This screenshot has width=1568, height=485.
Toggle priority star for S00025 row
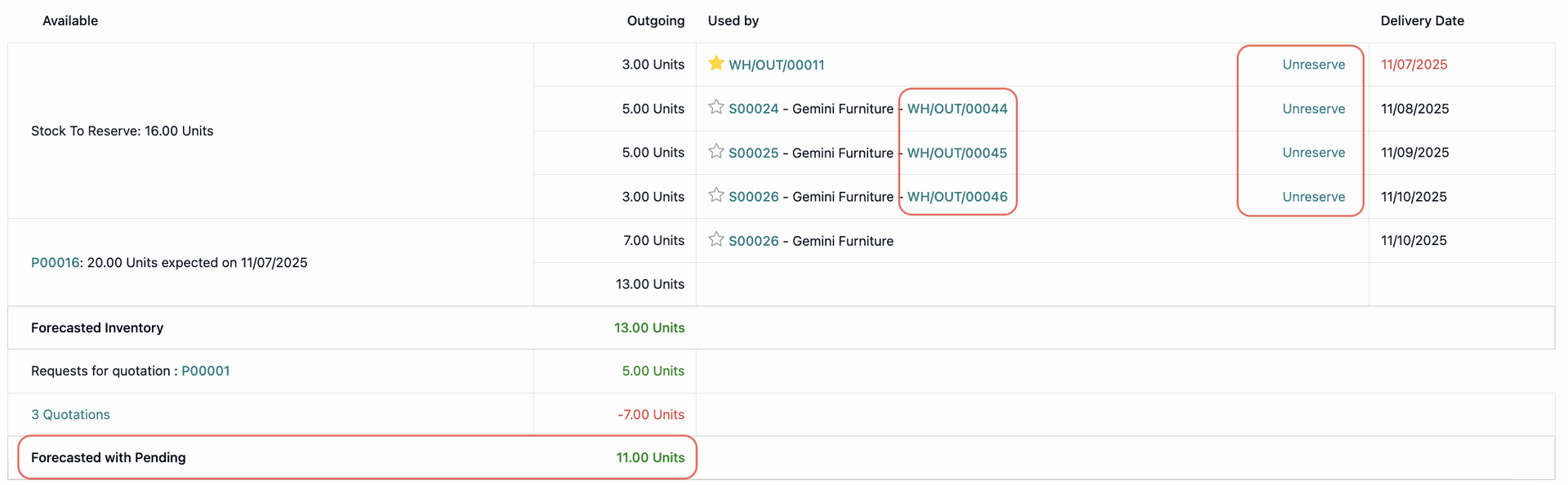point(716,152)
